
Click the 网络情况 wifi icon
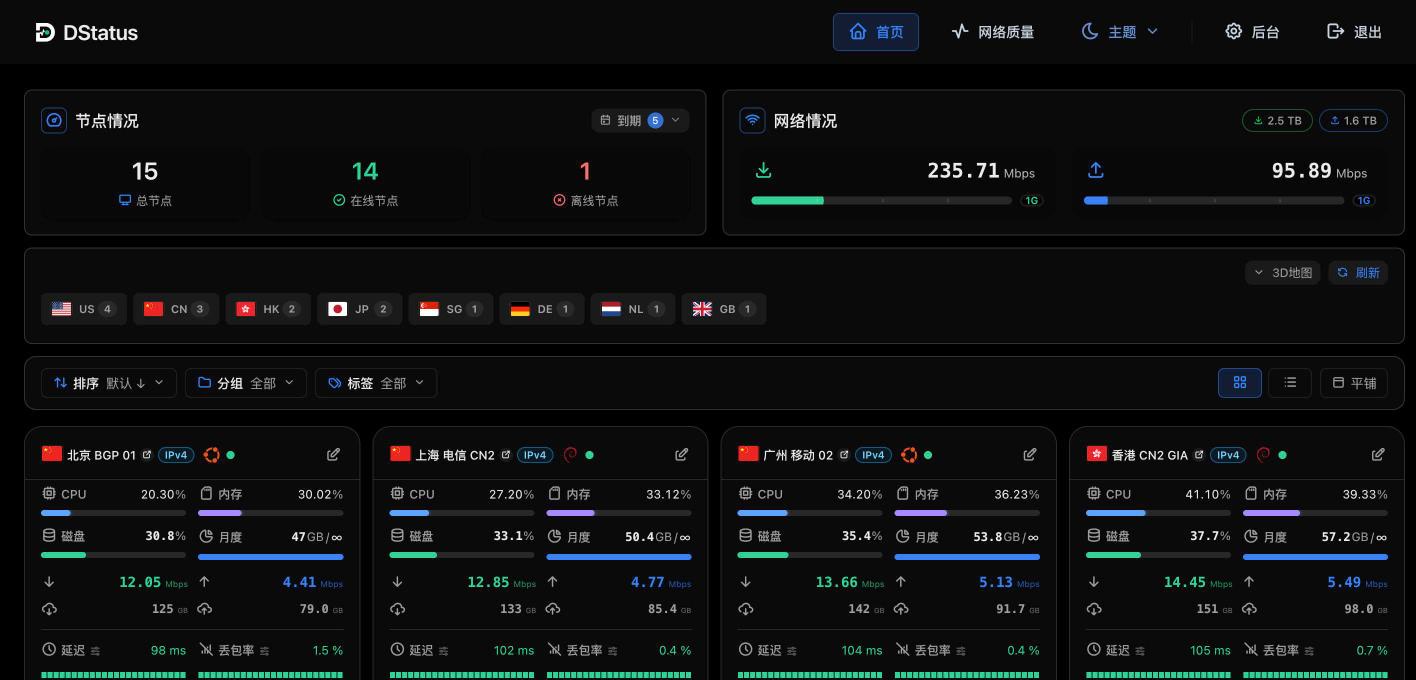[x=752, y=120]
